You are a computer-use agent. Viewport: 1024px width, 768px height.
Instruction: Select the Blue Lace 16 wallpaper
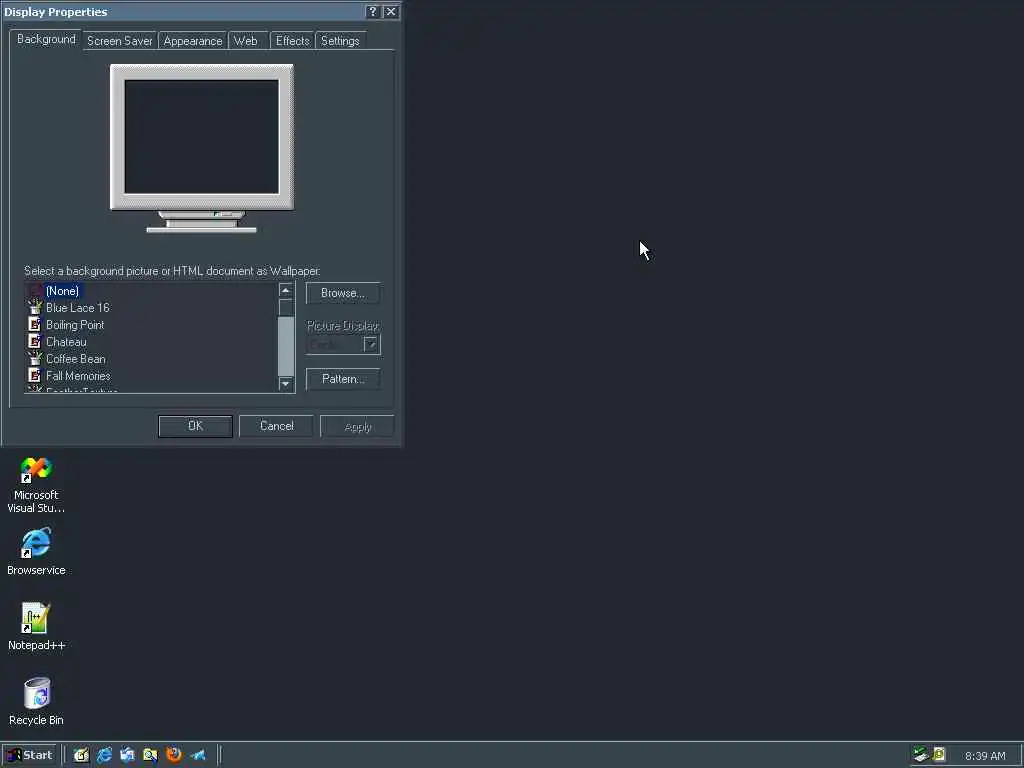click(x=77, y=308)
